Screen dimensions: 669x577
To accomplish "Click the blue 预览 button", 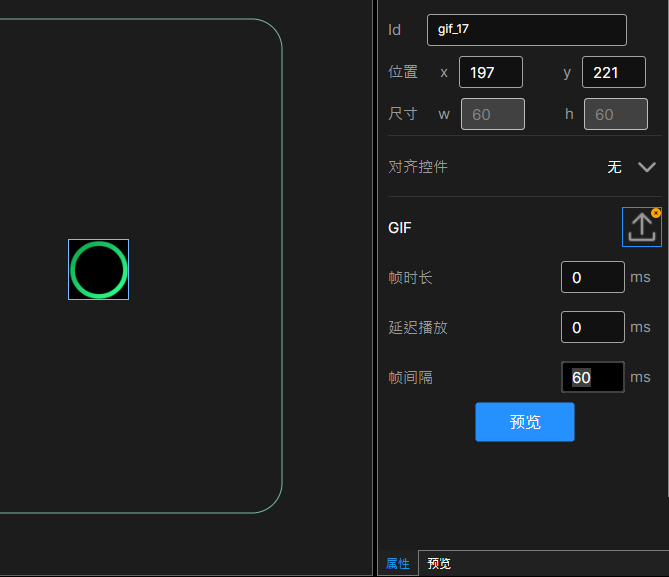I will [x=525, y=422].
